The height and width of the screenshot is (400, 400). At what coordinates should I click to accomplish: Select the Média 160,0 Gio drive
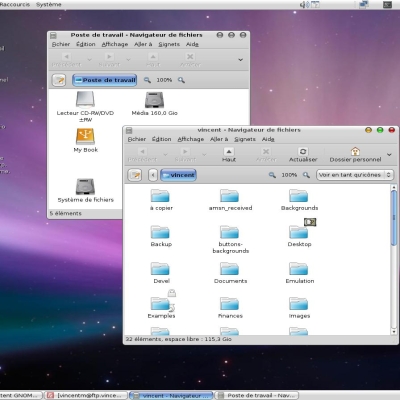pos(154,100)
